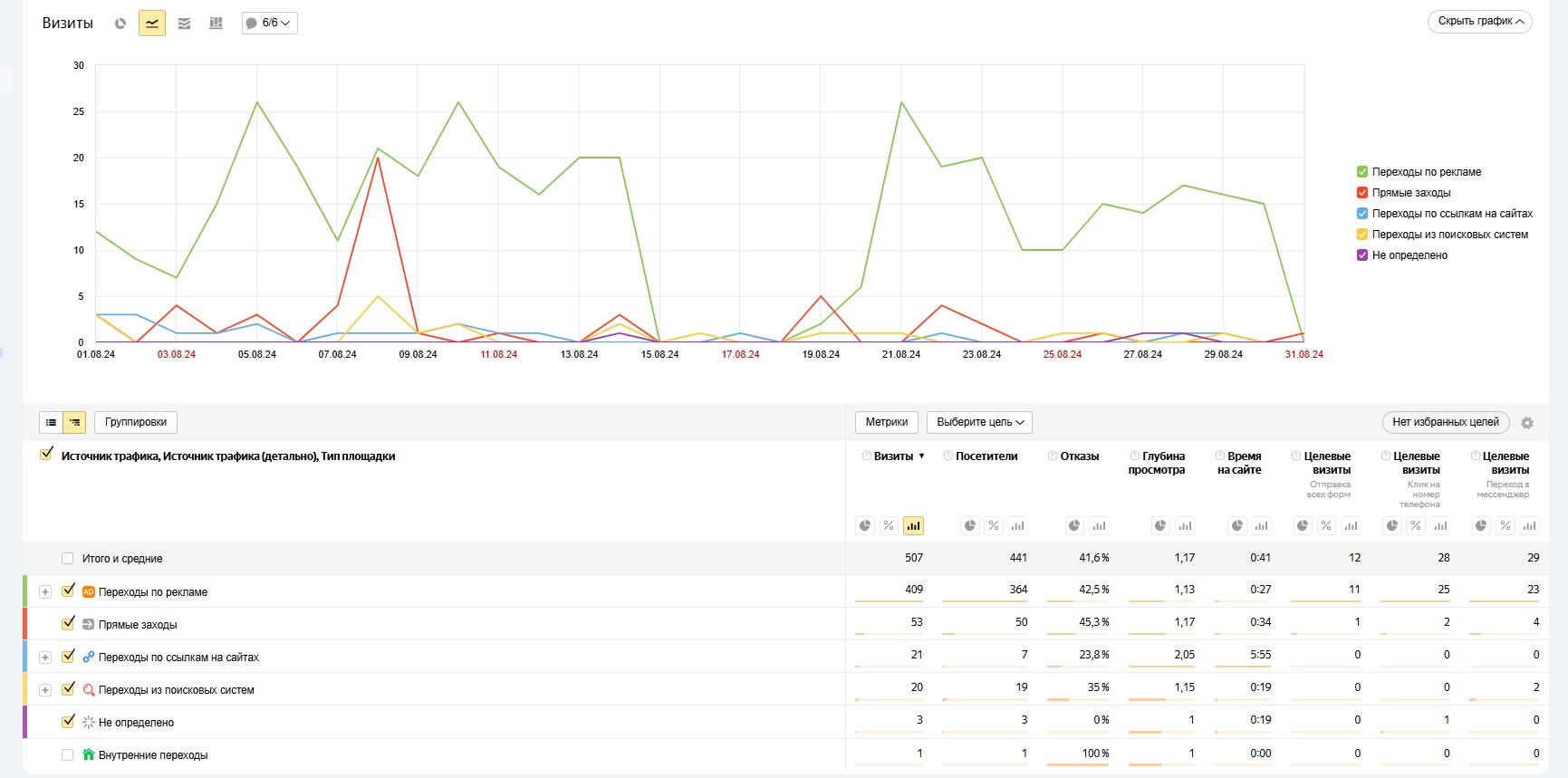This screenshot has width=1568, height=778.
Task: Uncheck Прямые заходы in chart legend
Action: 1361,193
